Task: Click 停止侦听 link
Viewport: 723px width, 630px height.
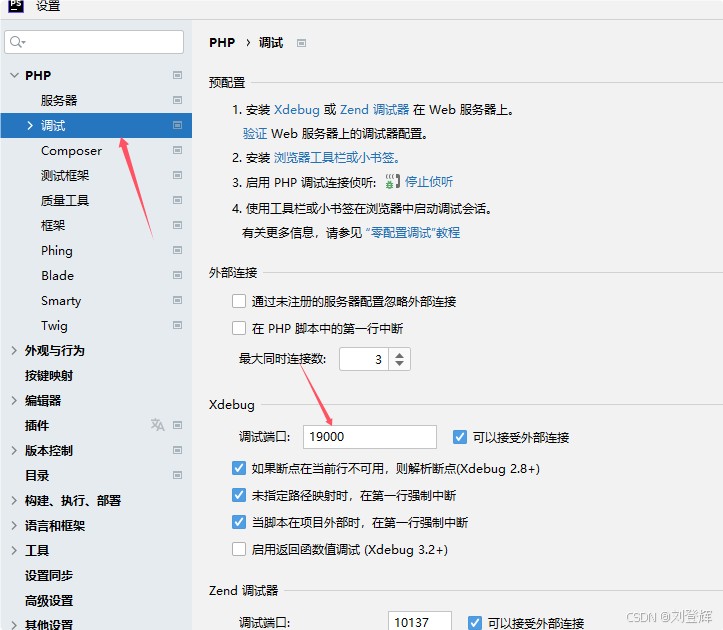Action: click(429, 182)
